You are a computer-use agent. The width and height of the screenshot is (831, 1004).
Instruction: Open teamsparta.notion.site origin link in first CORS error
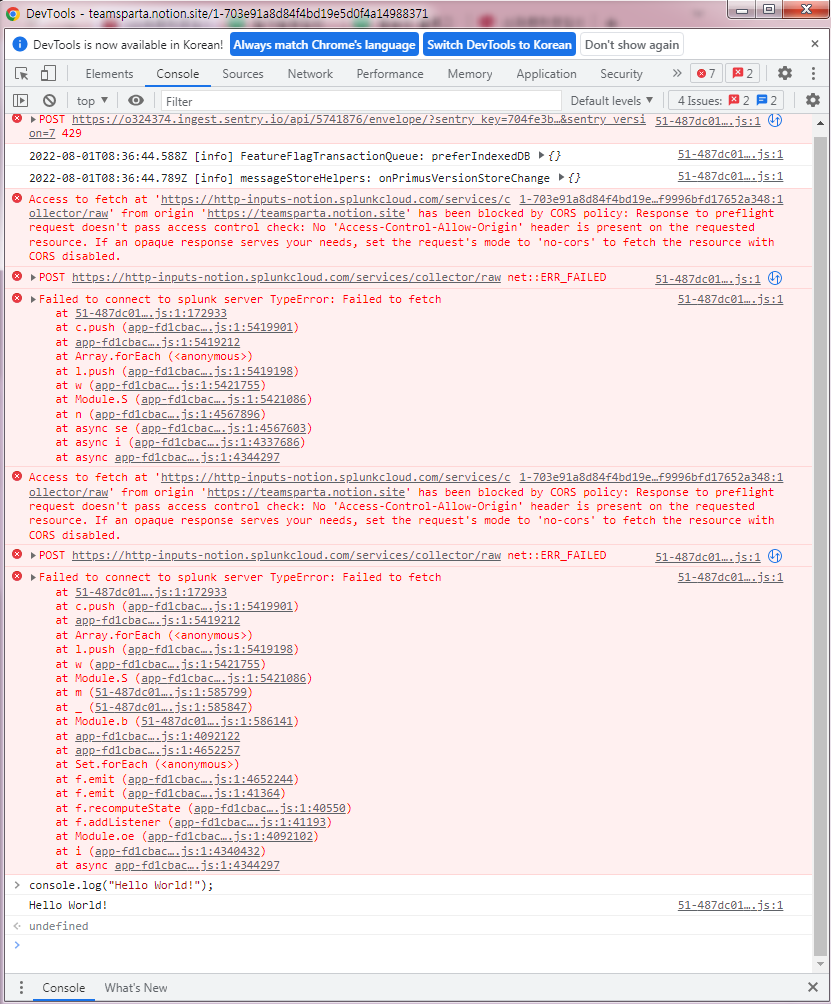point(306,213)
